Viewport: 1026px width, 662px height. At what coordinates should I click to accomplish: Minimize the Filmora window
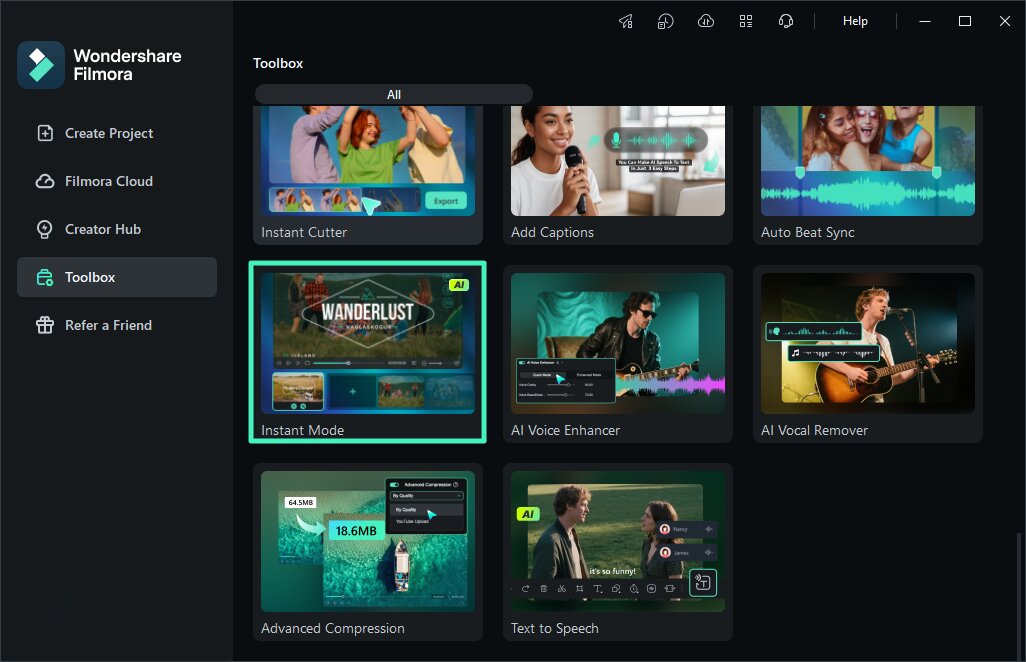click(925, 22)
